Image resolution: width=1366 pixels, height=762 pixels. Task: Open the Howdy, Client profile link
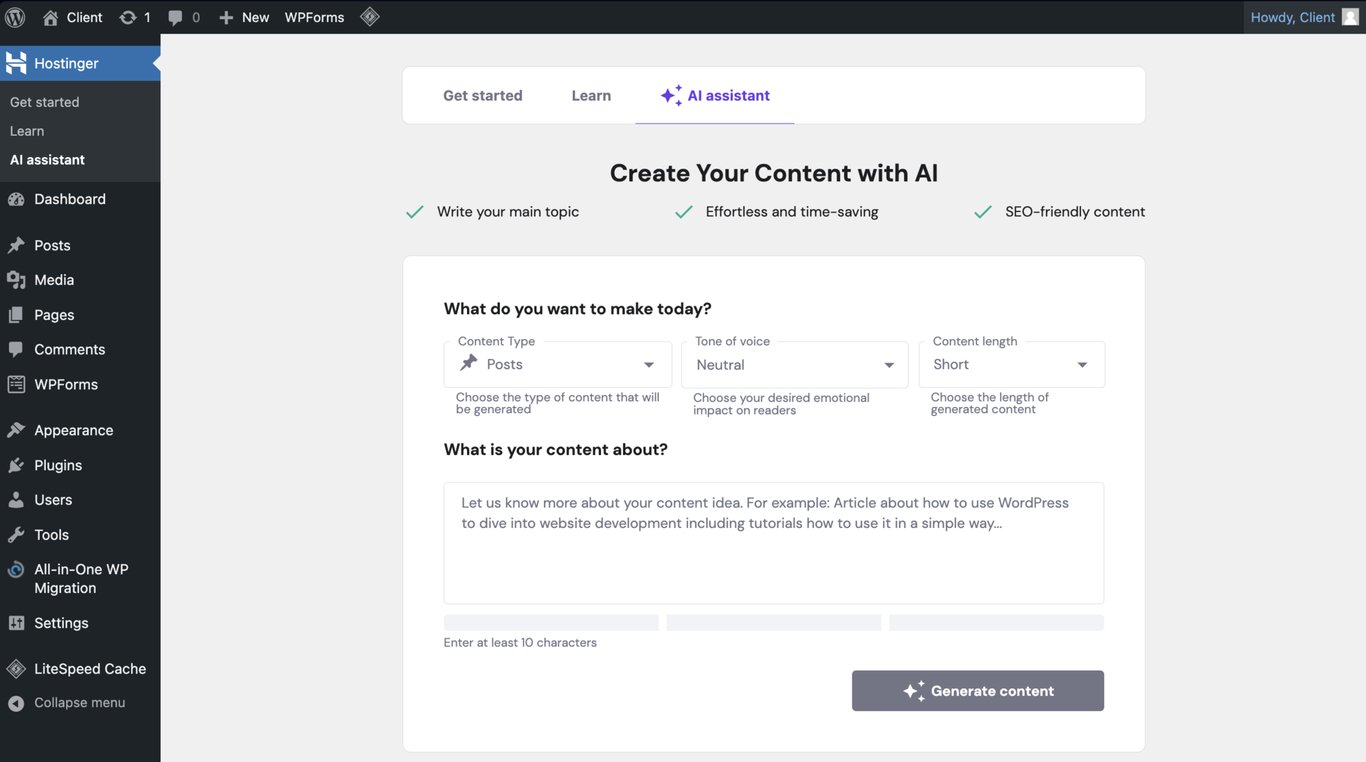[x=1293, y=16]
